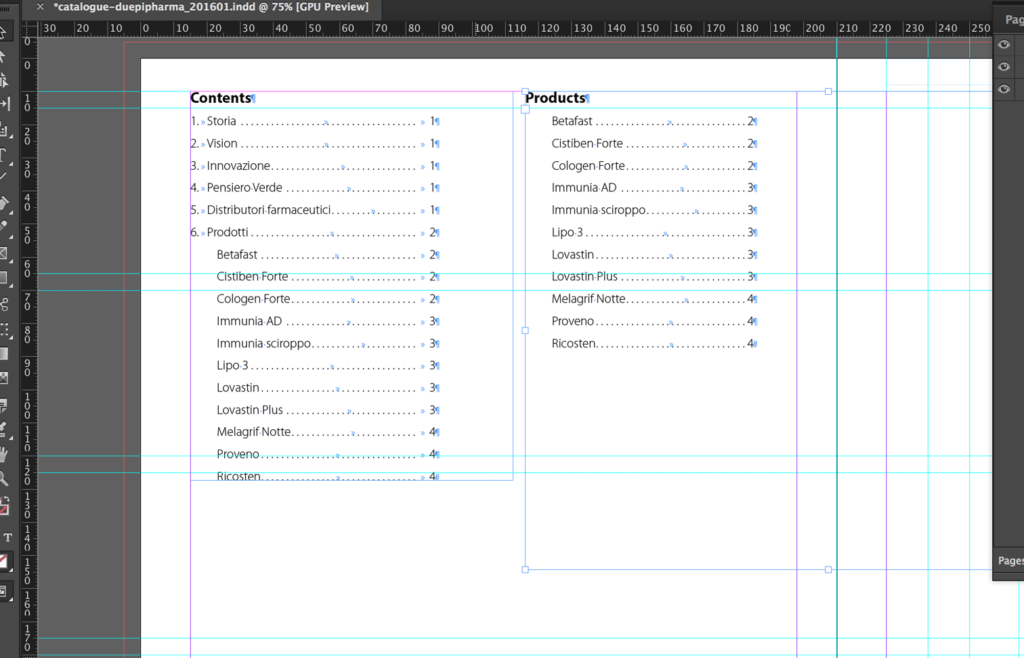
Task: Toggle the third eye visibility icon
Action: pos(1004,89)
